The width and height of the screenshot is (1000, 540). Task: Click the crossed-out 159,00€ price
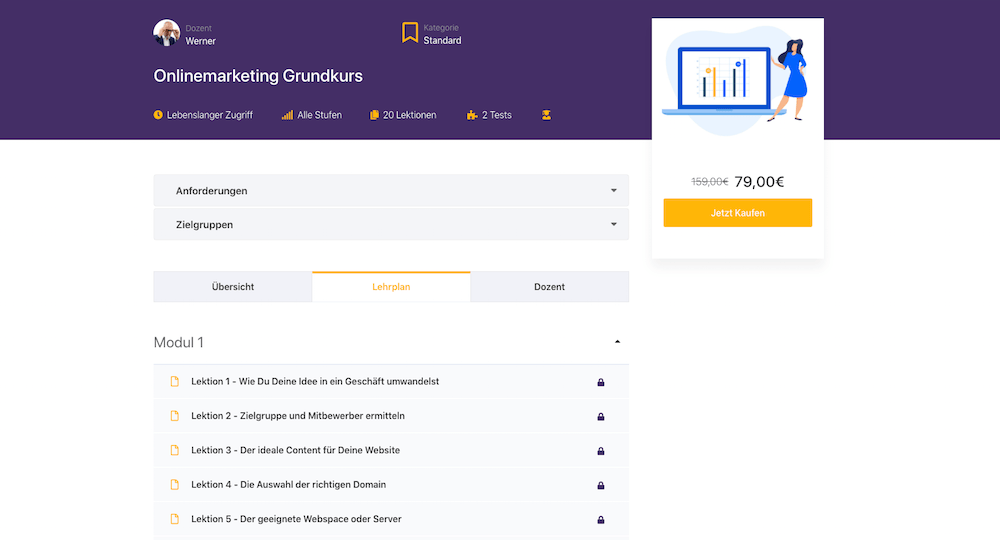[x=710, y=182]
